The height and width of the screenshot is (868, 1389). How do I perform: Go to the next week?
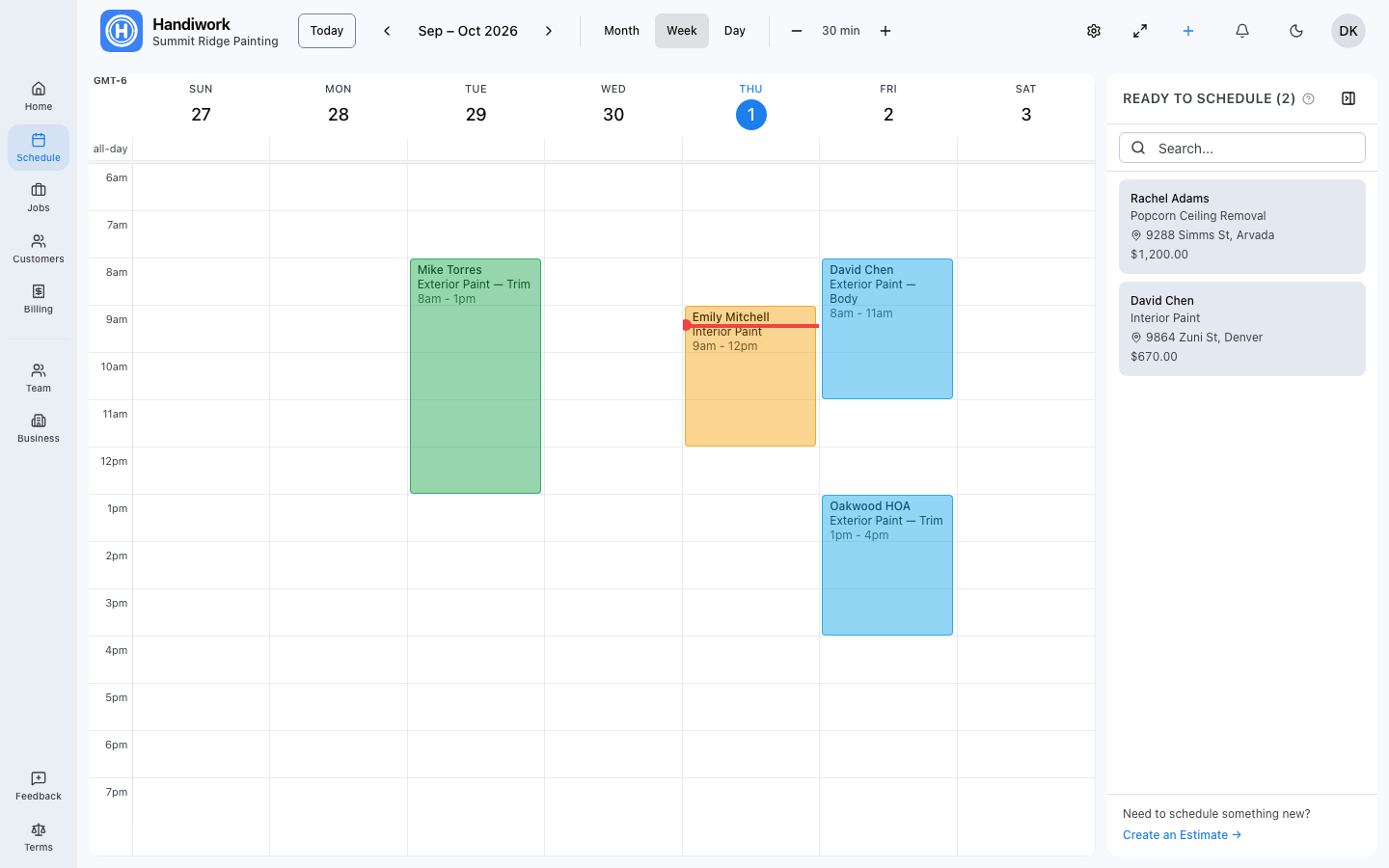549,31
